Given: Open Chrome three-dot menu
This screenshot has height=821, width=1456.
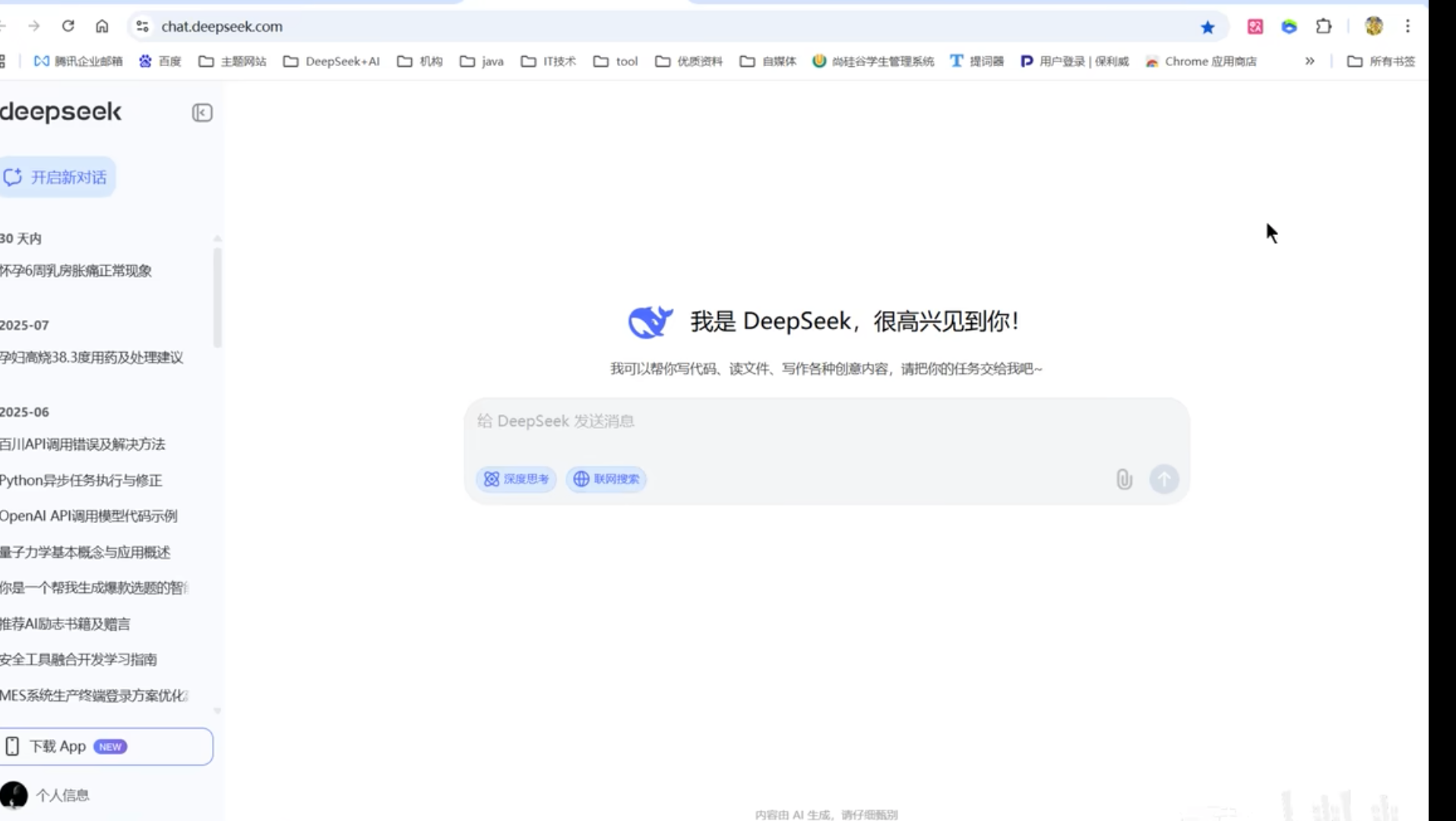Looking at the screenshot, I should point(1407,27).
